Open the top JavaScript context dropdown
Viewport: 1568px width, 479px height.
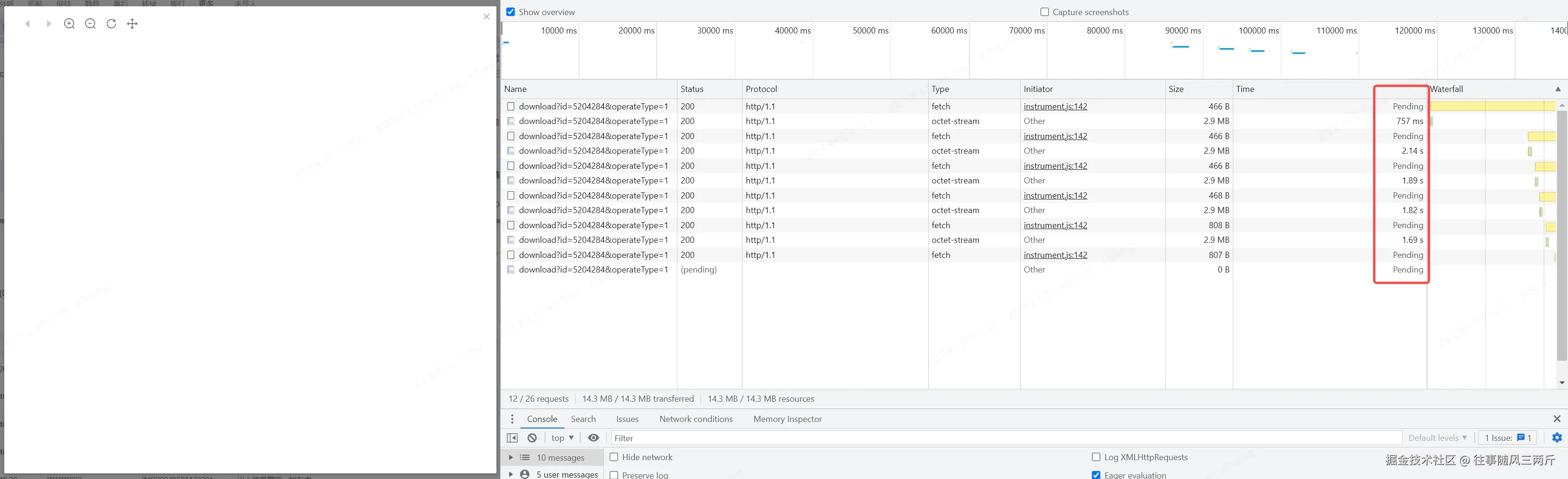562,438
